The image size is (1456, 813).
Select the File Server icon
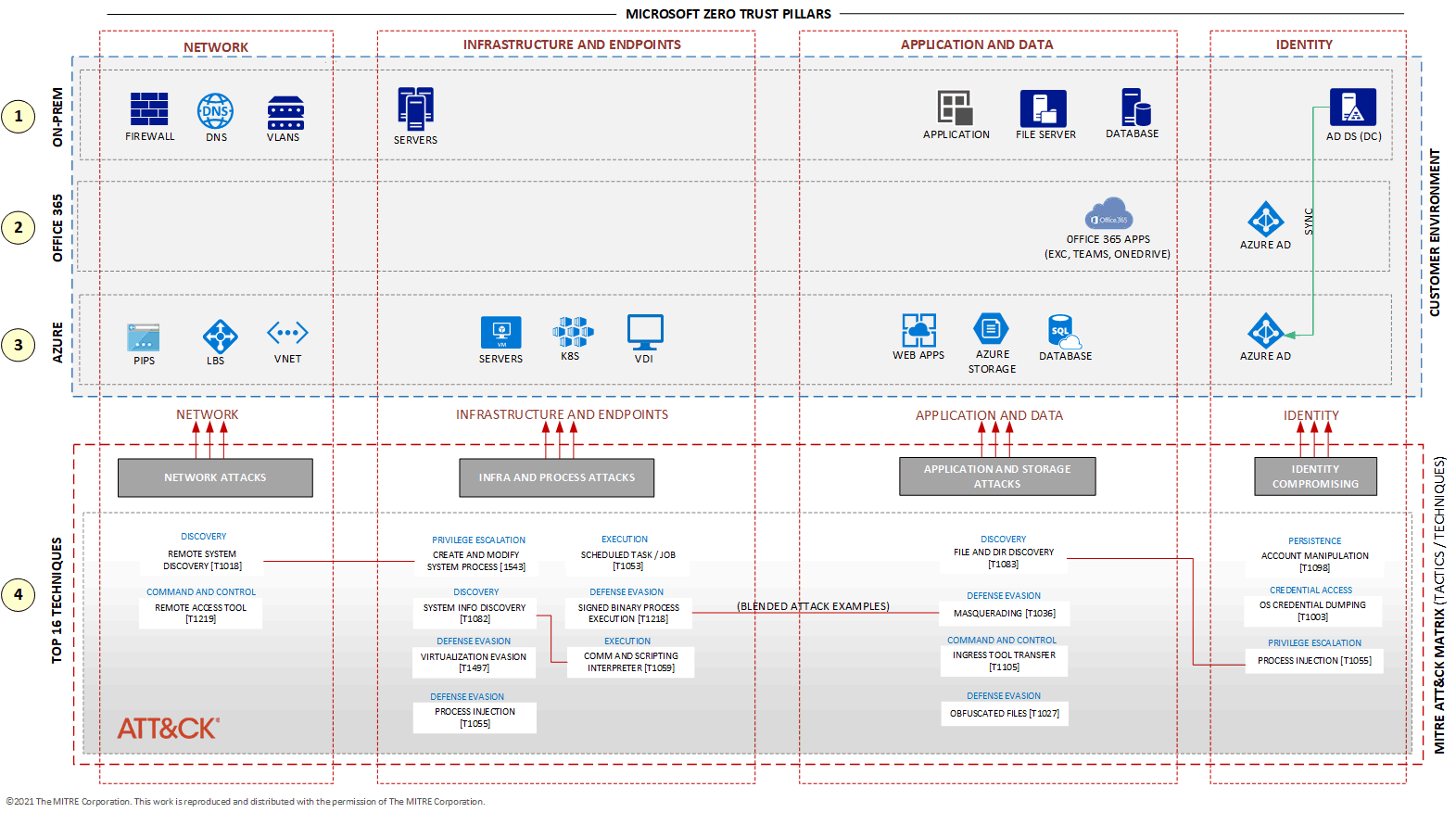pos(1044,108)
